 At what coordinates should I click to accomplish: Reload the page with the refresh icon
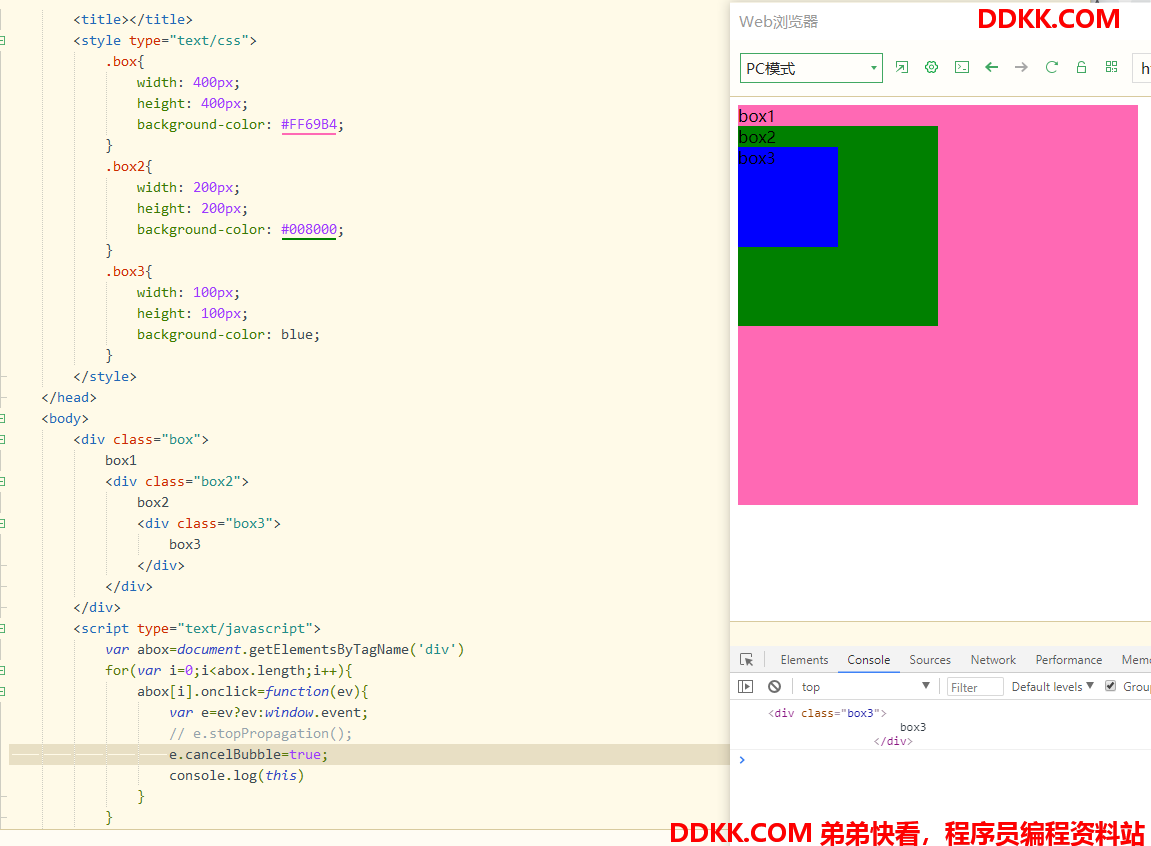(1051, 68)
